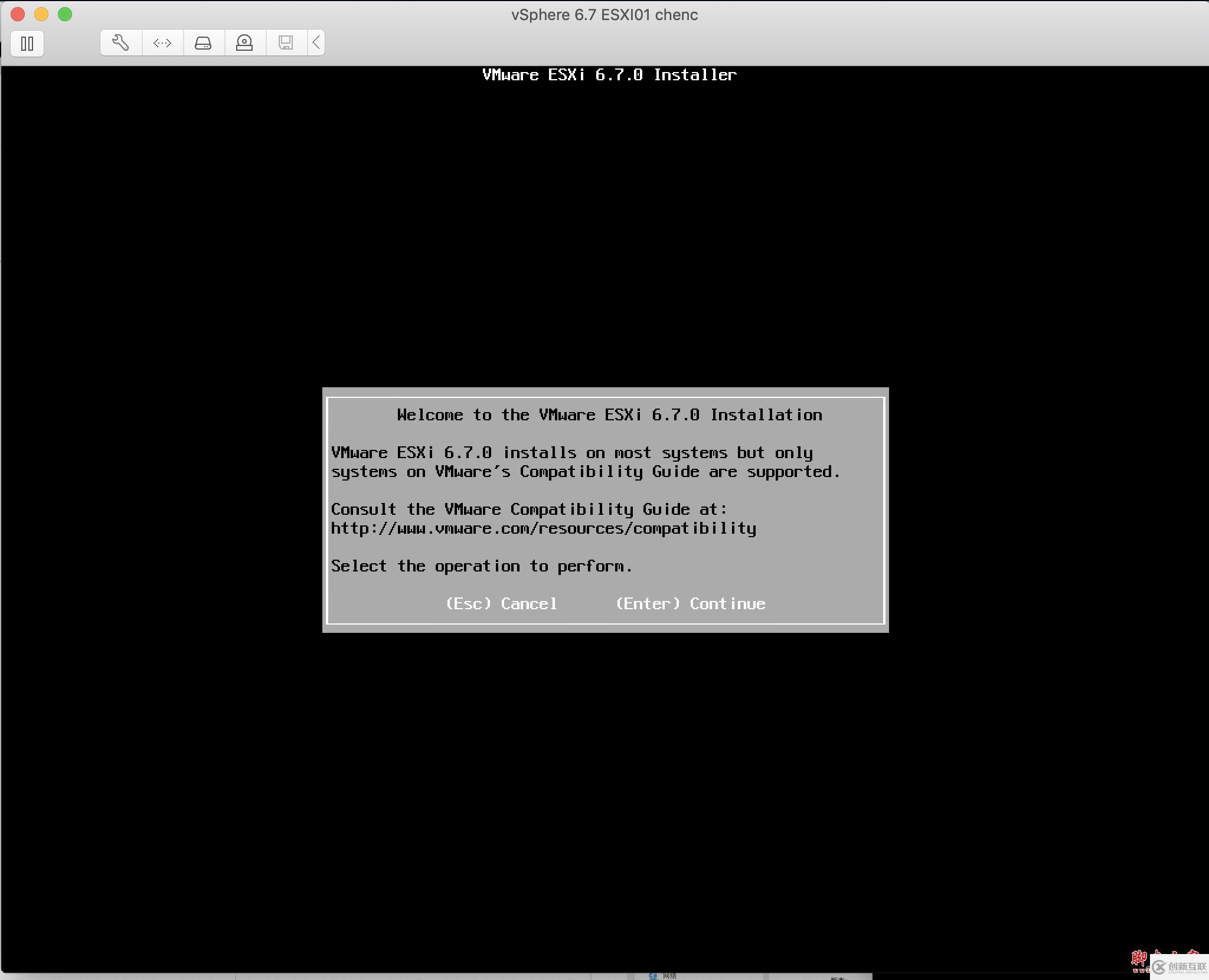
Task: Click the (Esc) Cancel option
Action: coord(502,603)
